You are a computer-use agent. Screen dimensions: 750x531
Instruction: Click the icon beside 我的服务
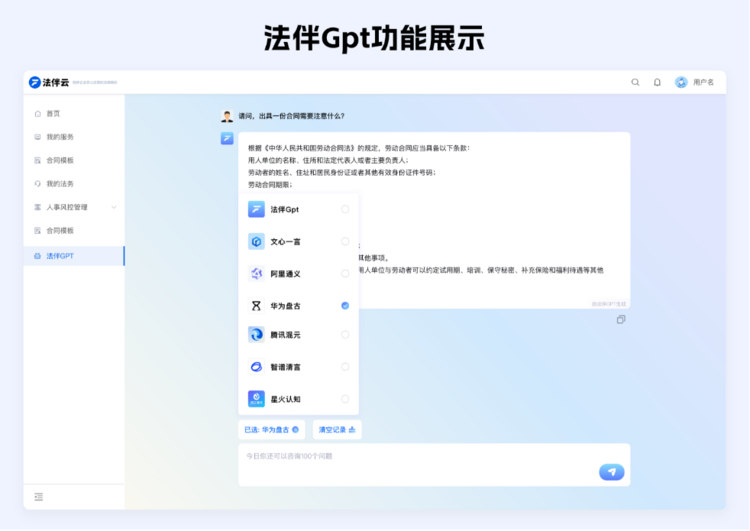point(38,137)
